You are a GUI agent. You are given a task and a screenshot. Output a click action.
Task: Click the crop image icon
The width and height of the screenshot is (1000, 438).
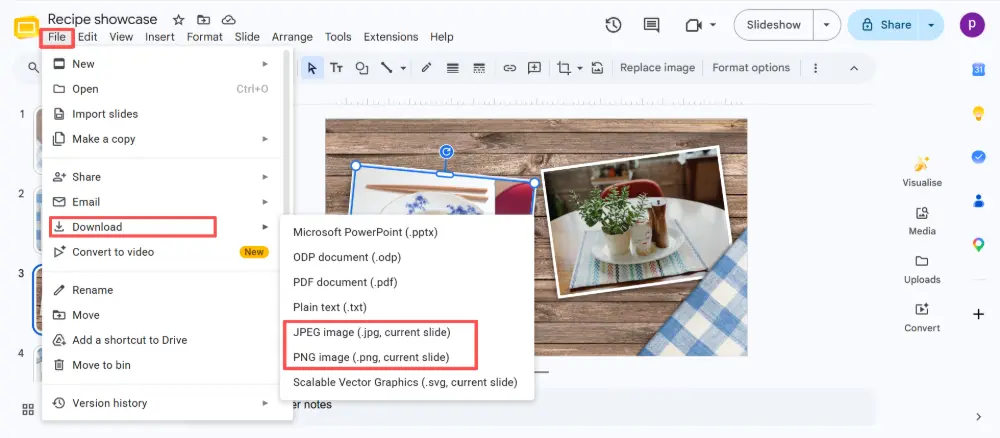coord(564,68)
